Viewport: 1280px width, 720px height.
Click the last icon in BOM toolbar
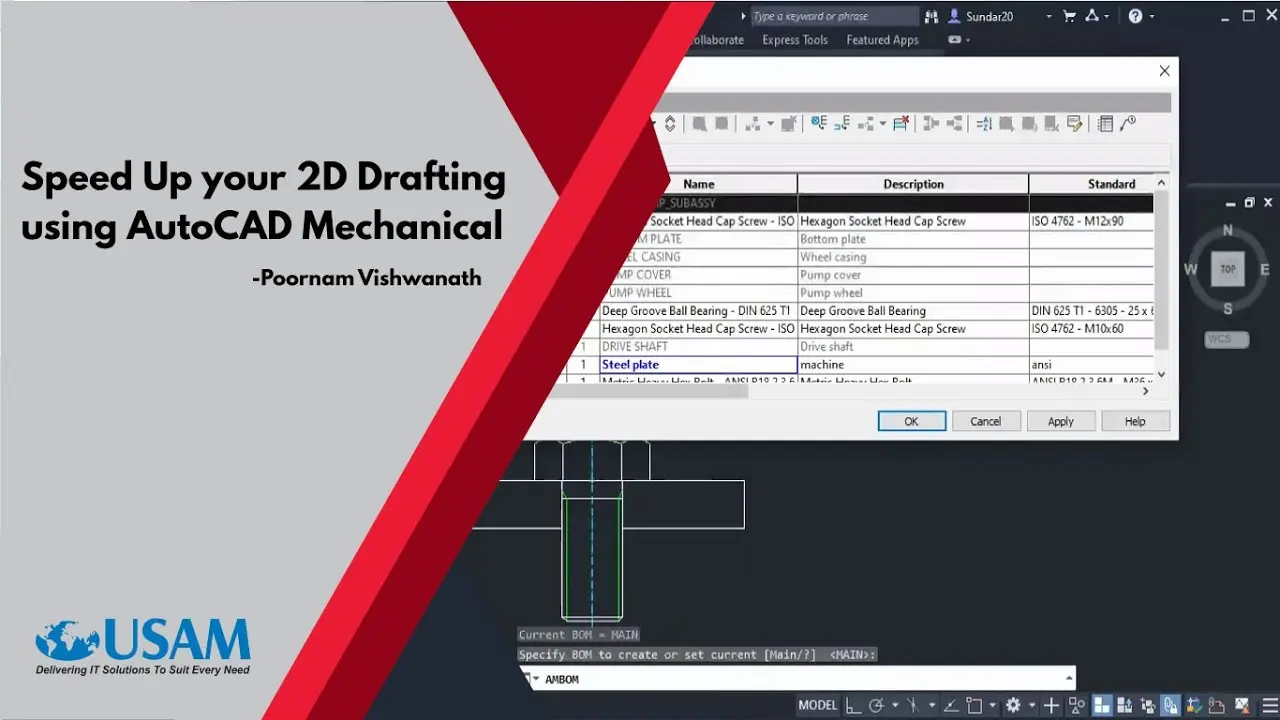(1128, 124)
